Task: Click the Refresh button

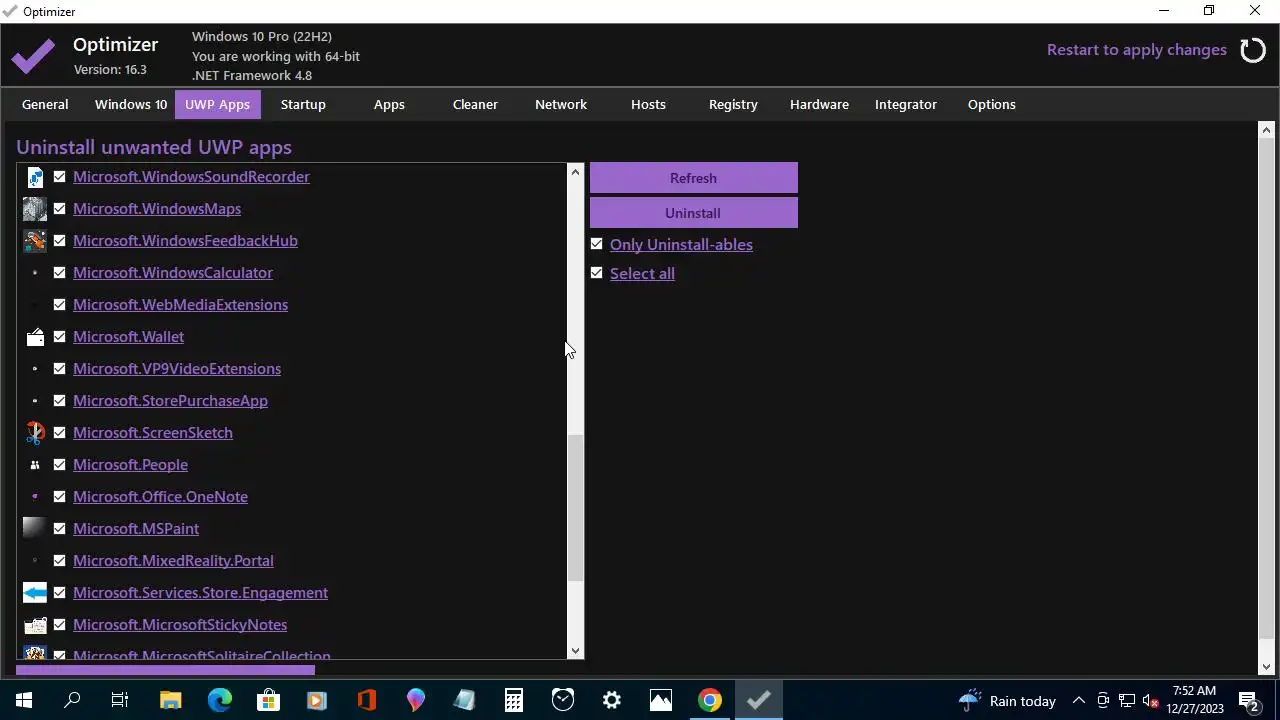Action: 693,178
